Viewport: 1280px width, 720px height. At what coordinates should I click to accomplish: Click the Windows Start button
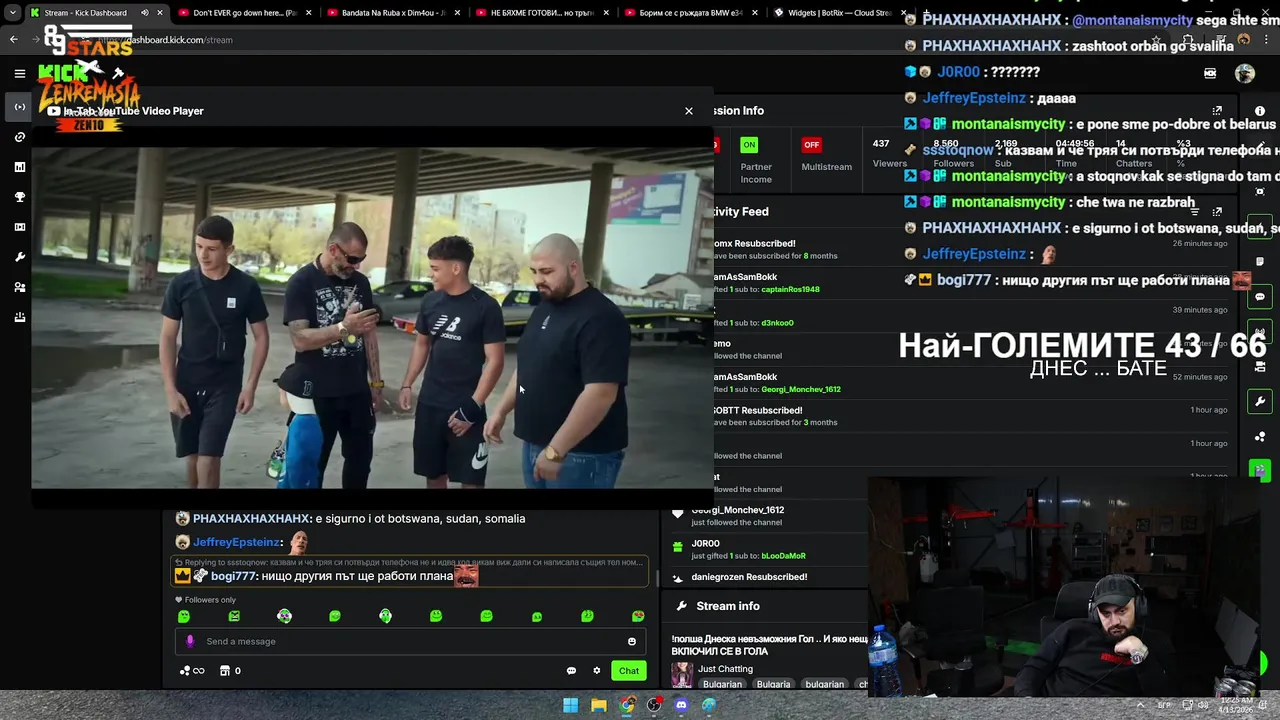coord(570,705)
